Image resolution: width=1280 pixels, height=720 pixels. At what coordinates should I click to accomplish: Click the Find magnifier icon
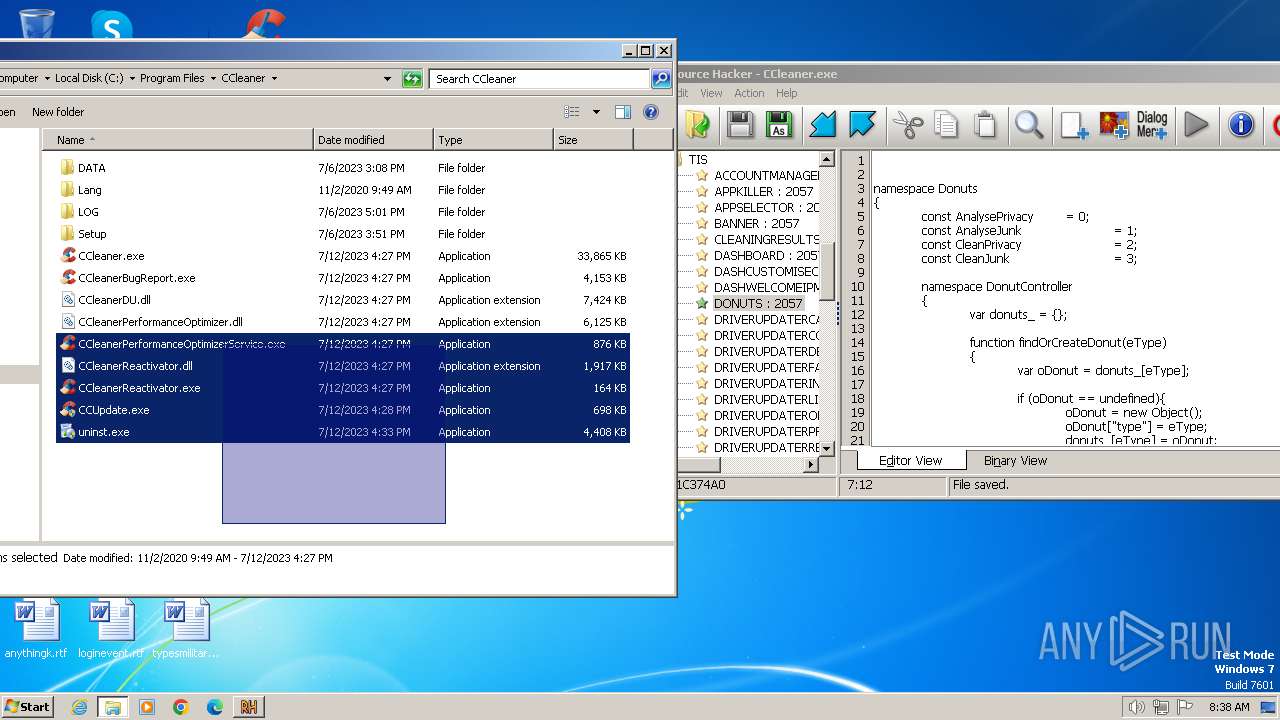click(x=1029, y=124)
